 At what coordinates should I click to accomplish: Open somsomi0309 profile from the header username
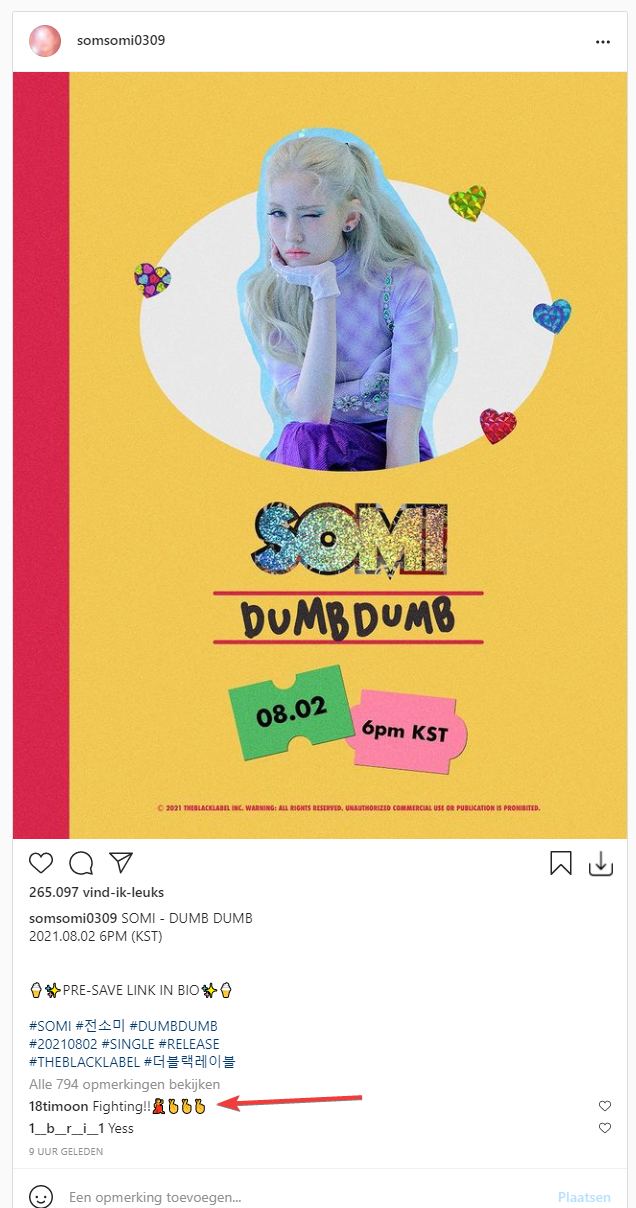pyautogui.click(x=121, y=41)
